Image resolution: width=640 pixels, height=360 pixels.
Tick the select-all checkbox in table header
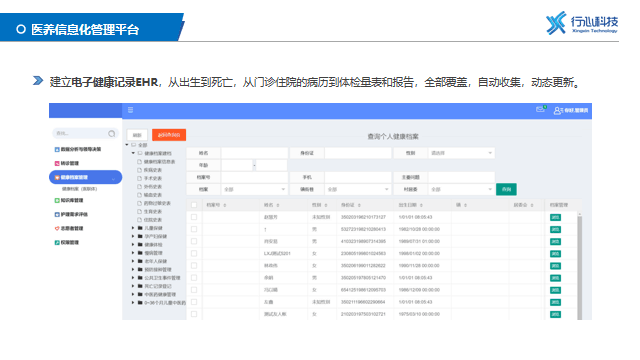pos(194,205)
